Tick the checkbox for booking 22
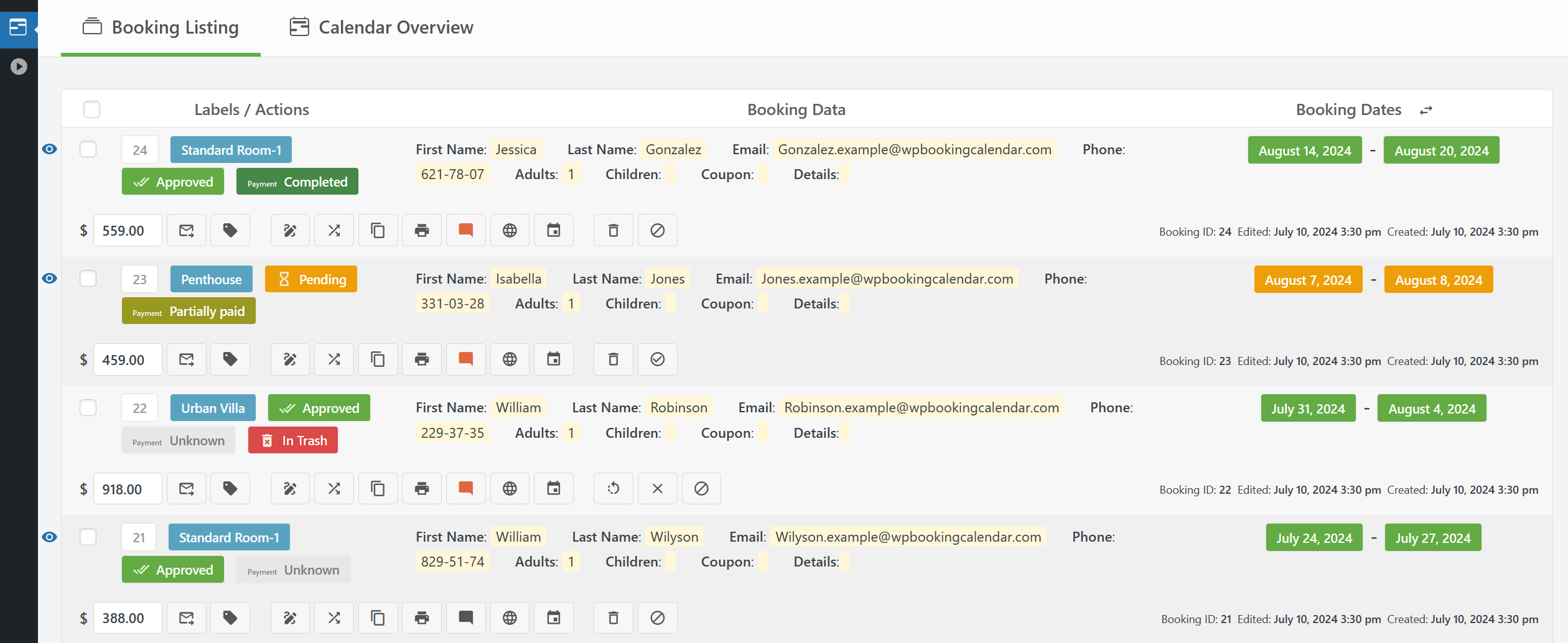 88,407
